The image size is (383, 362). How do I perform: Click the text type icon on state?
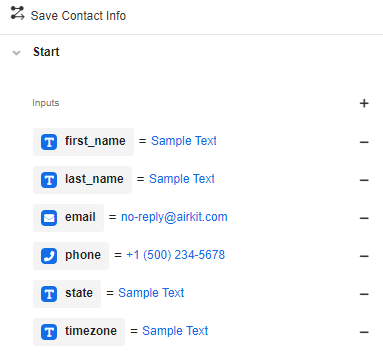click(x=49, y=294)
